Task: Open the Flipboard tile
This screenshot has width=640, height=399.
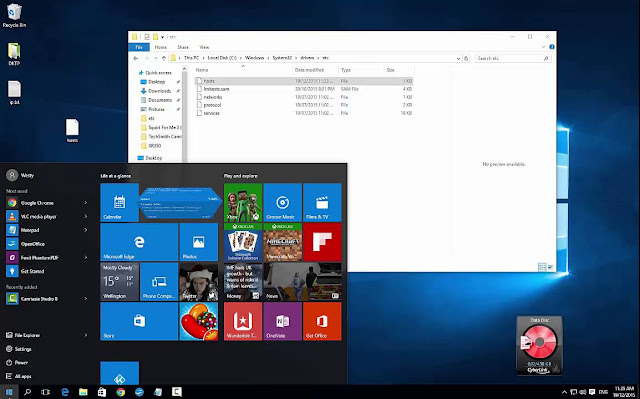Action: (322, 242)
